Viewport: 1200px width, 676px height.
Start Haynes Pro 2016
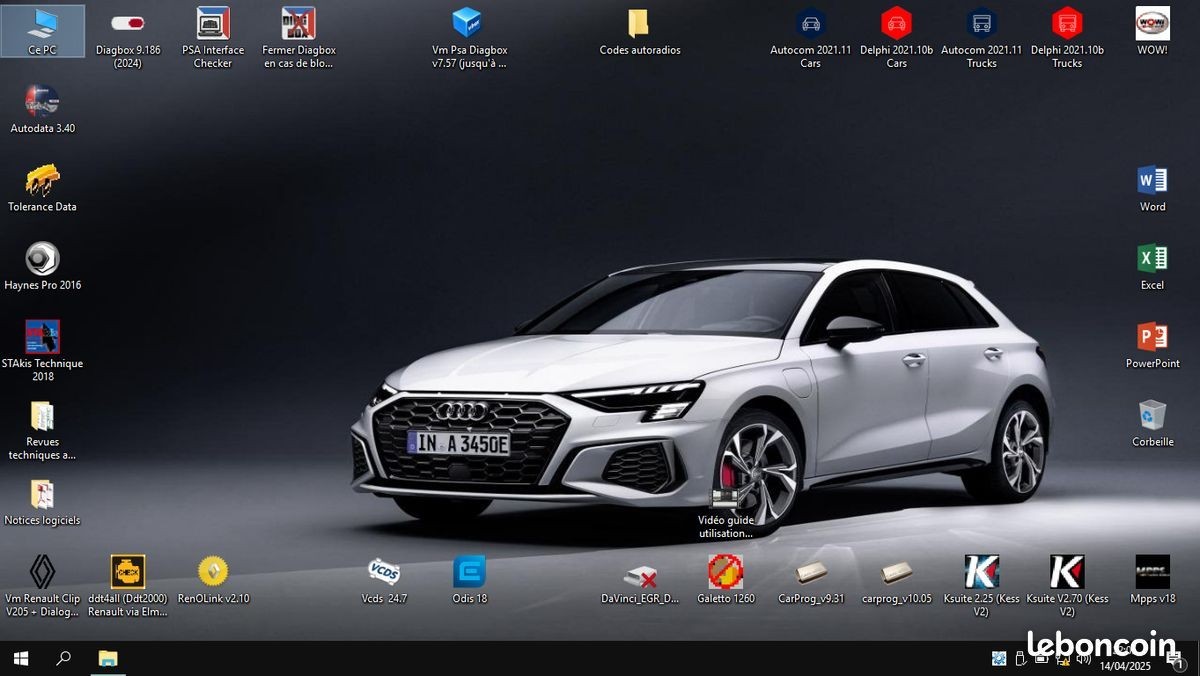click(x=42, y=259)
